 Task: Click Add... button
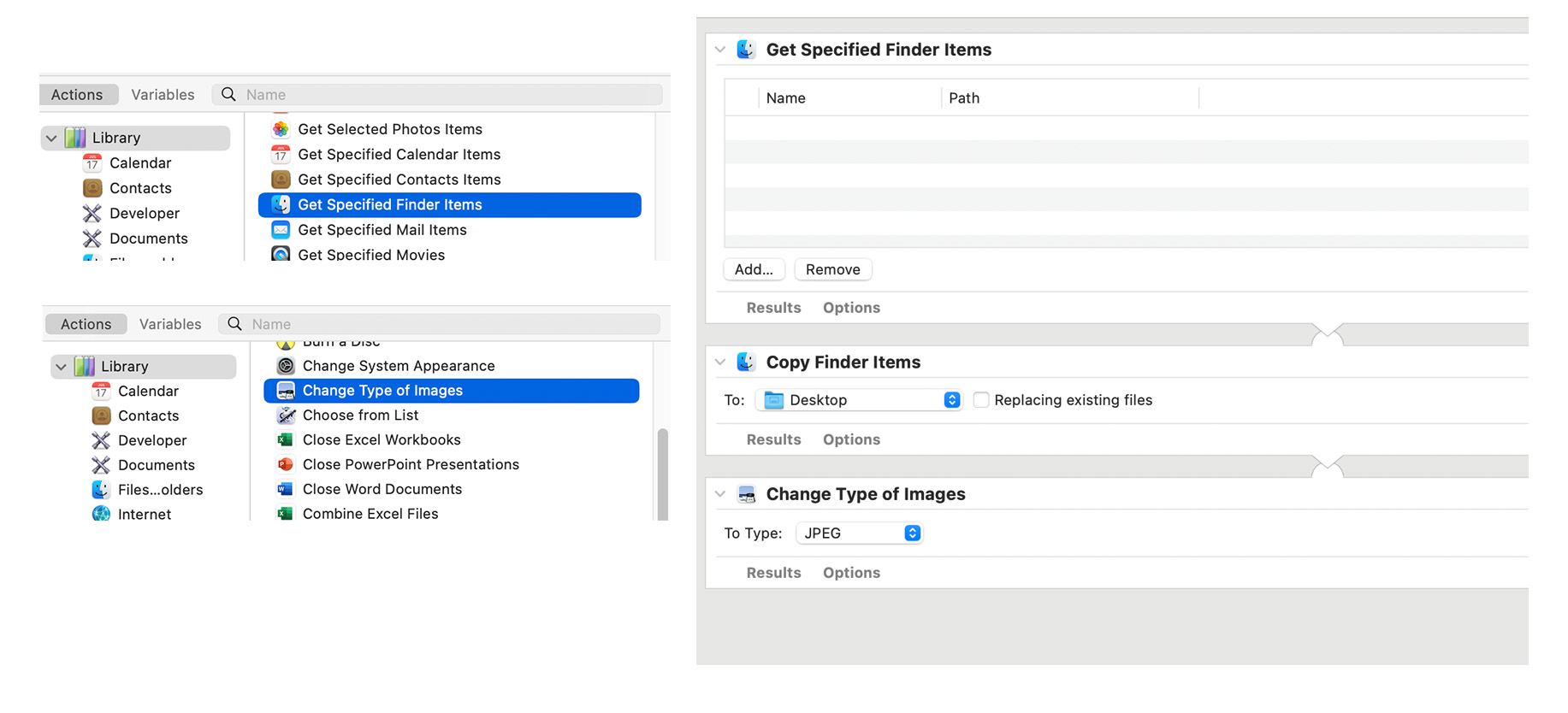pyautogui.click(x=754, y=269)
